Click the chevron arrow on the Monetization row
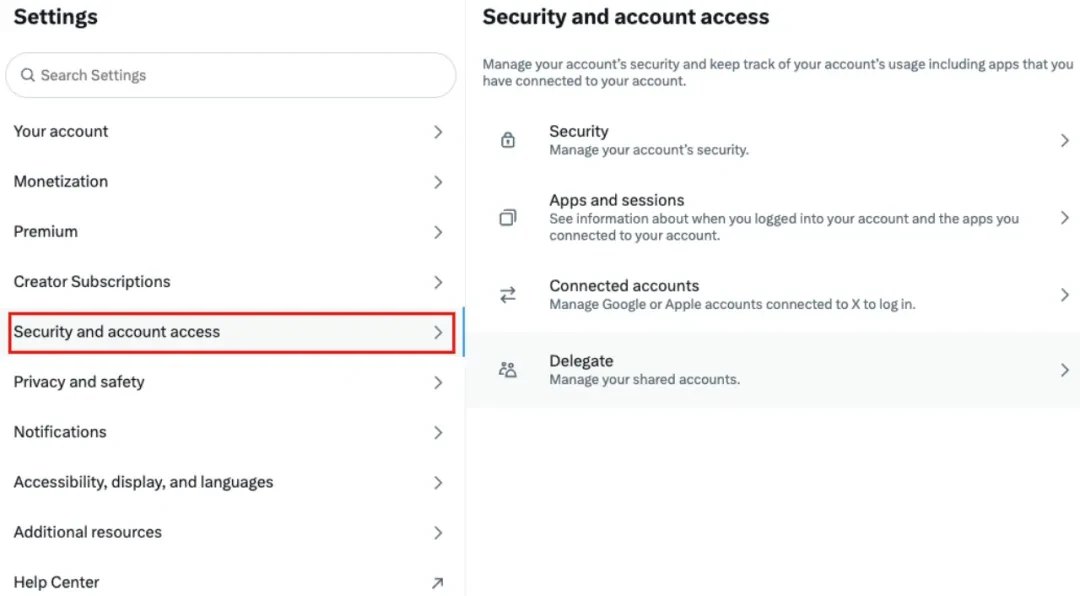 click(438, 182)
